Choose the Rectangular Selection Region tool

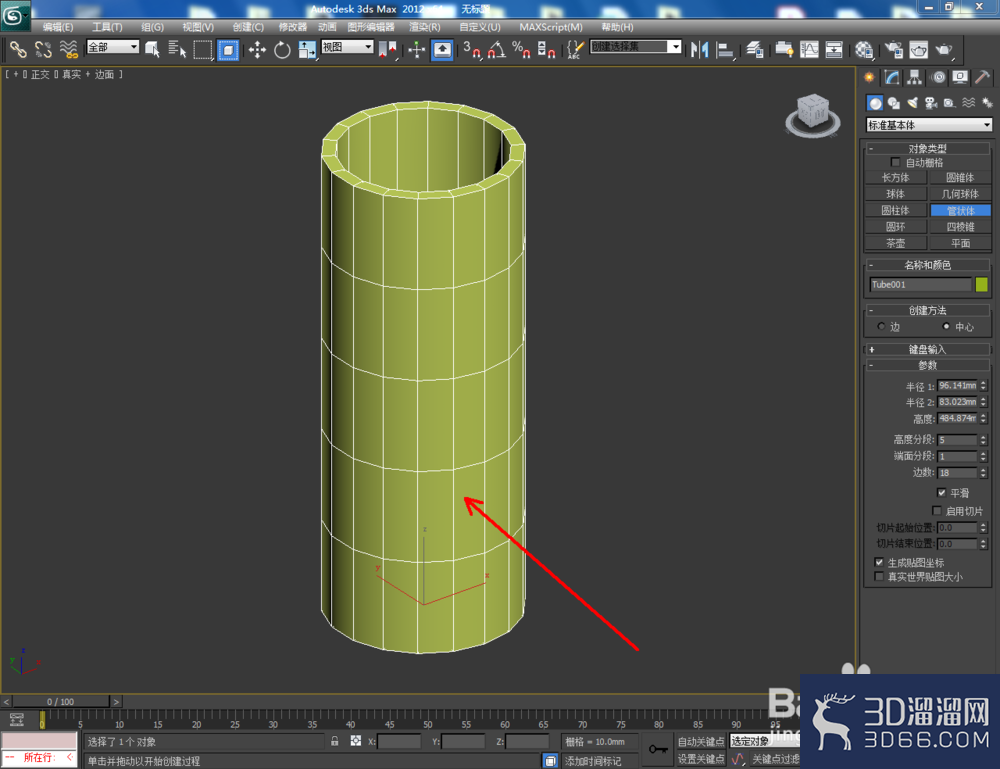click(x=203, y=49)
